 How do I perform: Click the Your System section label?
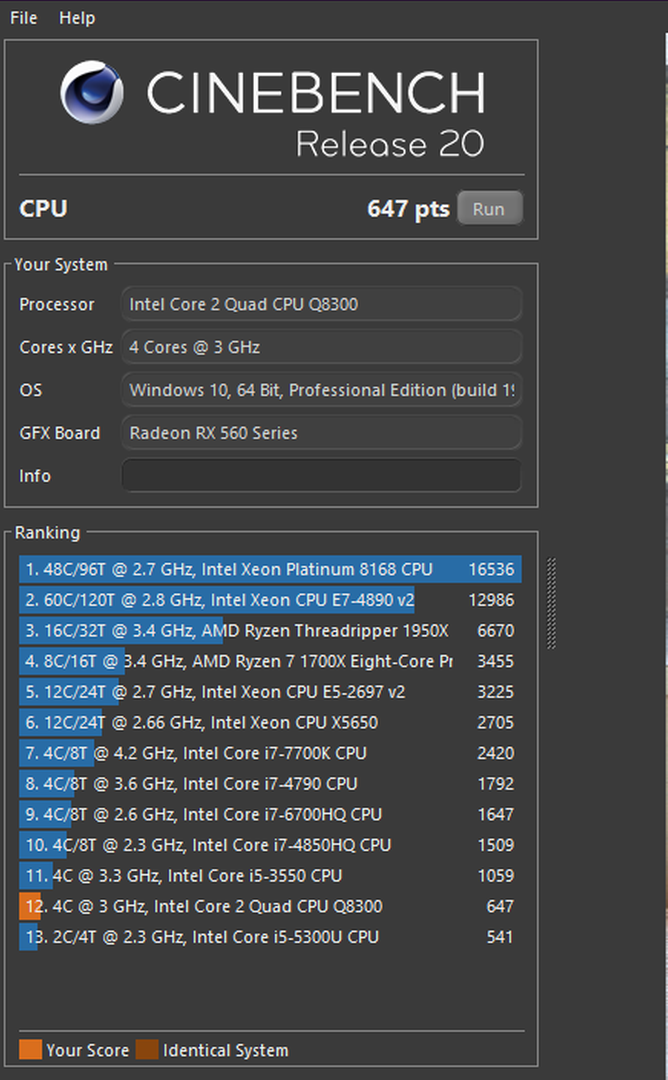[x=61, y=264]
